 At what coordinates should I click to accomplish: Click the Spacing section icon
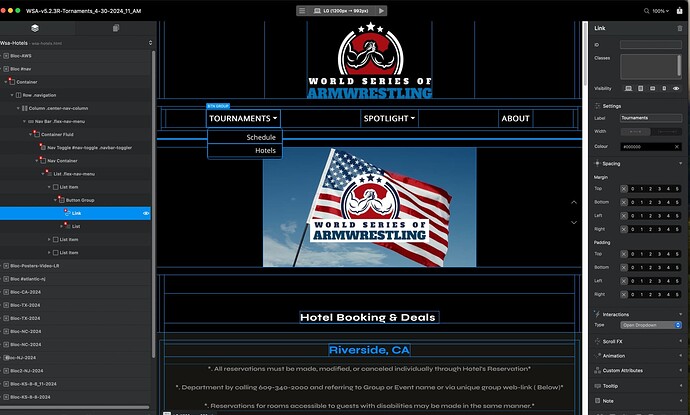[597, 163]
